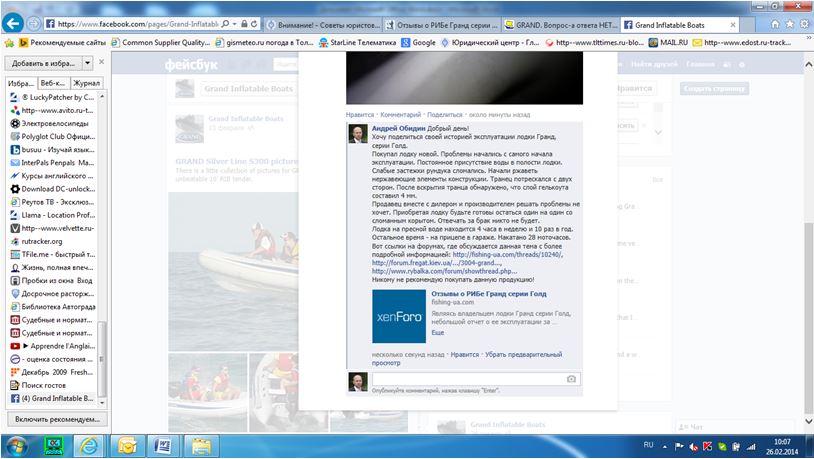Open 'Рекомендуемые сайты' favorites bar item
The image size is (814, 459).
(62, 43)
